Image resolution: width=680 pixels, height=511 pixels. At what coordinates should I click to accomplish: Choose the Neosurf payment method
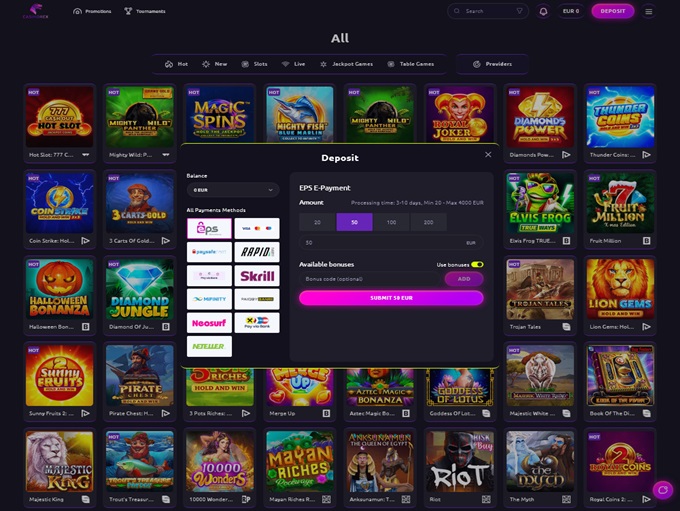(x=209, y=323)
